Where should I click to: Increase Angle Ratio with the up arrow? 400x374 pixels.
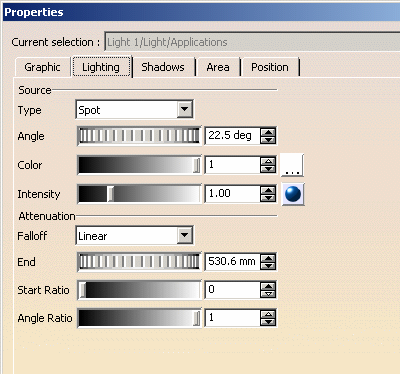click(268, 314)
